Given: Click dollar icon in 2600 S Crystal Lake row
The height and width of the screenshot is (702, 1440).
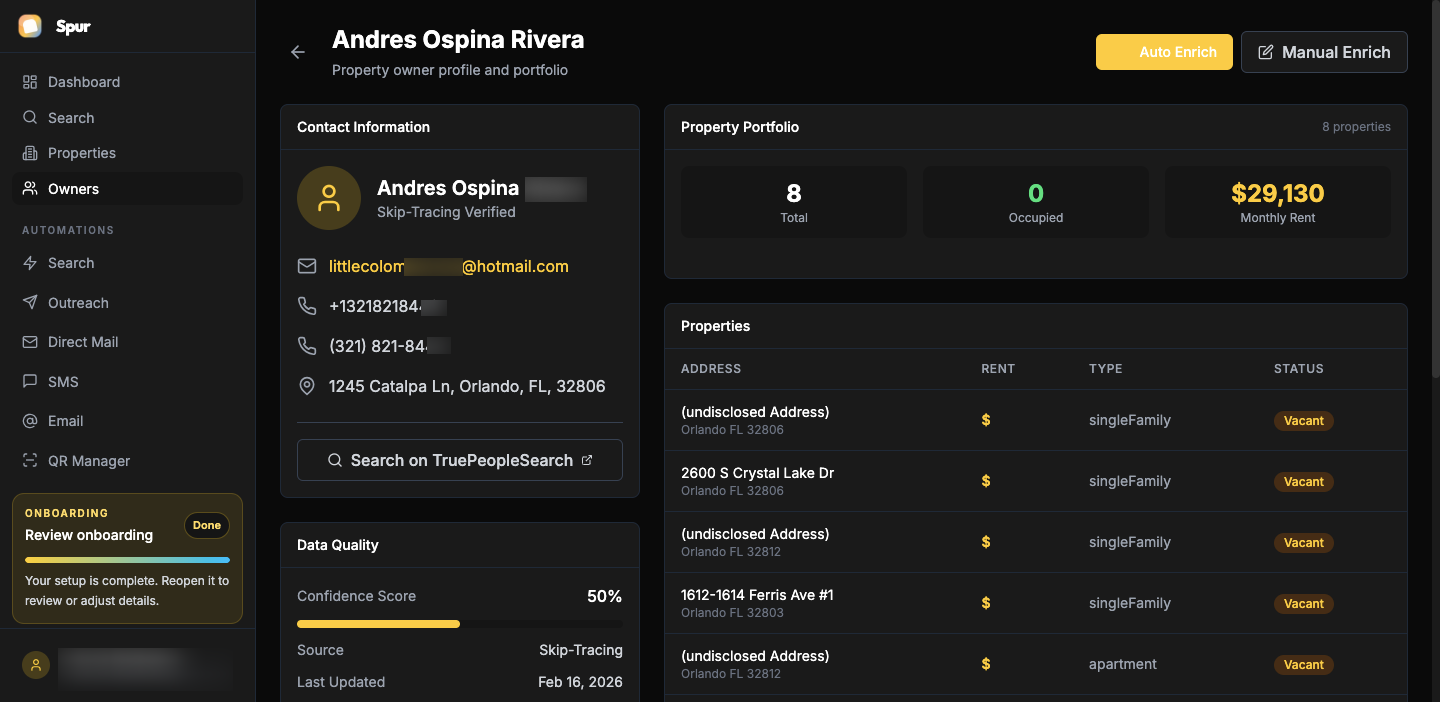Looking at the screenshot, I should coord(986,481).
